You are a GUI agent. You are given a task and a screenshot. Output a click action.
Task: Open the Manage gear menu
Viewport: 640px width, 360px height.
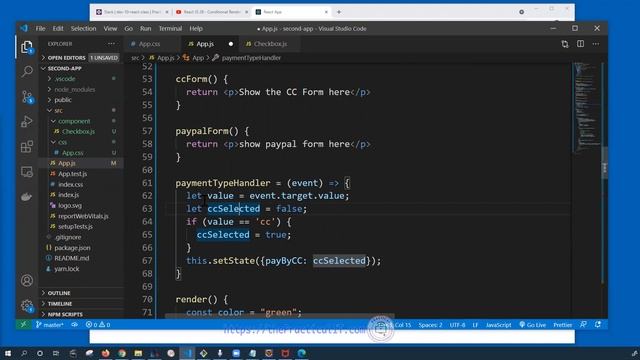click(27, 305)
